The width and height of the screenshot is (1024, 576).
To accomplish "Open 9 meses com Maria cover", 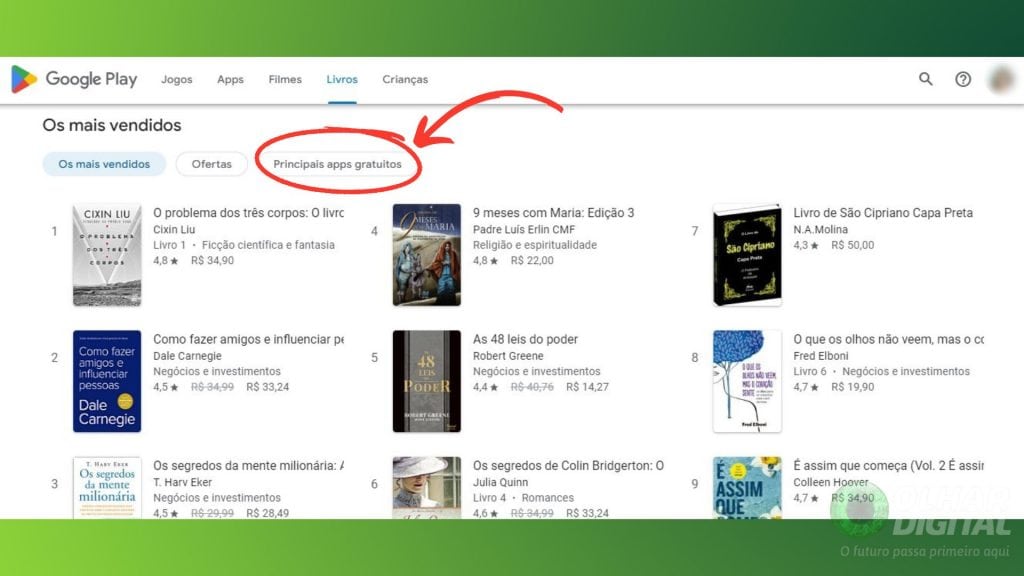I will click(x=426, y=255).
